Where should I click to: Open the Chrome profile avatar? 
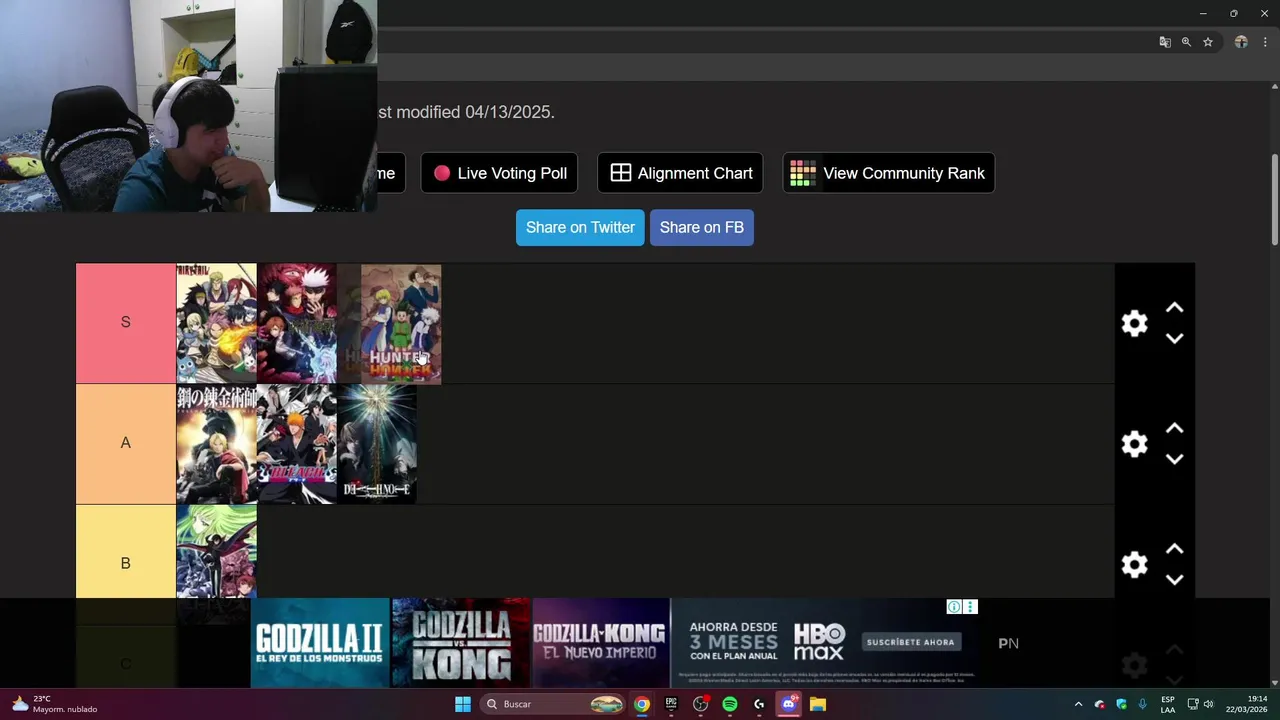[1241, 42]
